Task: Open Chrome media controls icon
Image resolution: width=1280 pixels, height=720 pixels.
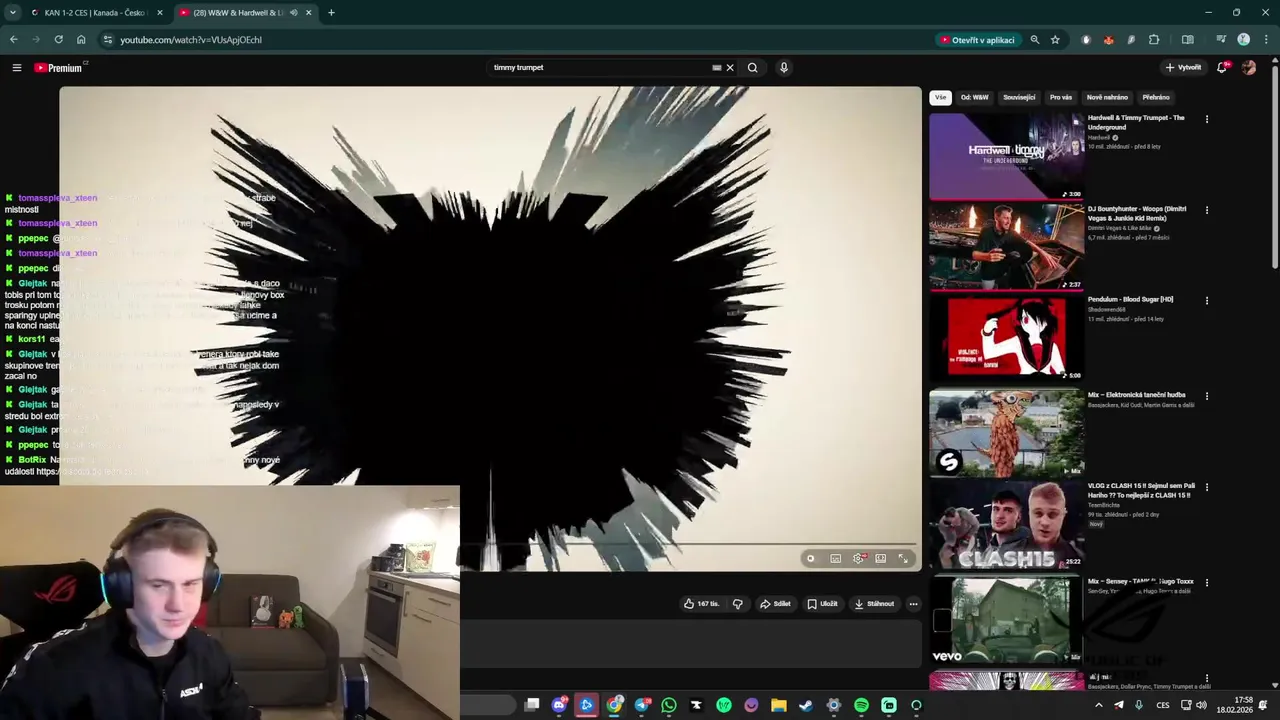Action: point(1221,40)
